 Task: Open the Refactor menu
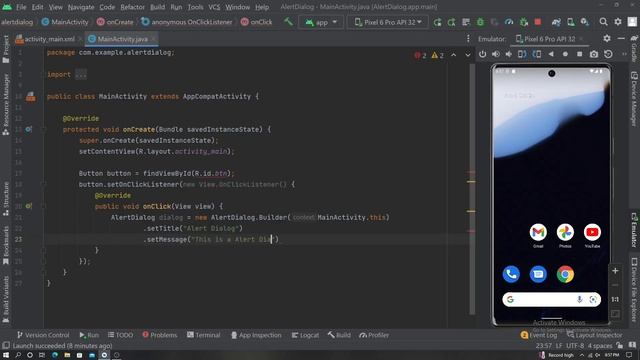point(132,7)
